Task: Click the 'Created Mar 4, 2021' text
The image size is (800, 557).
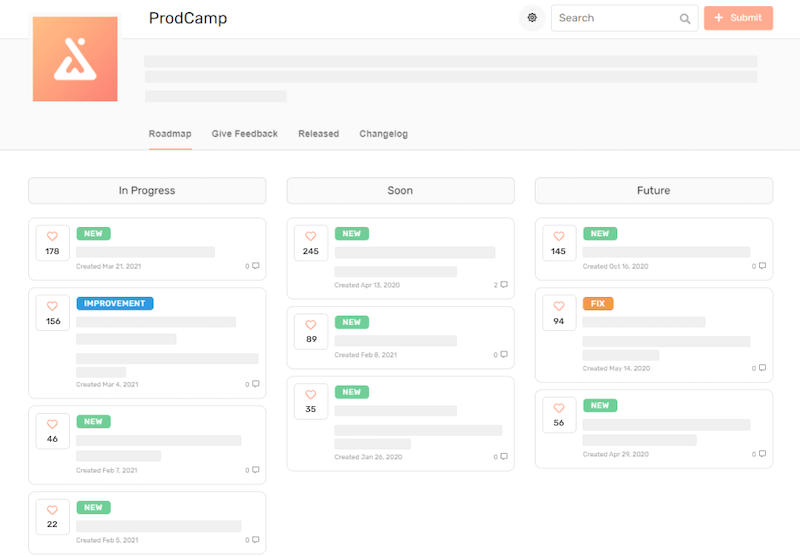Action: (107, 385)
